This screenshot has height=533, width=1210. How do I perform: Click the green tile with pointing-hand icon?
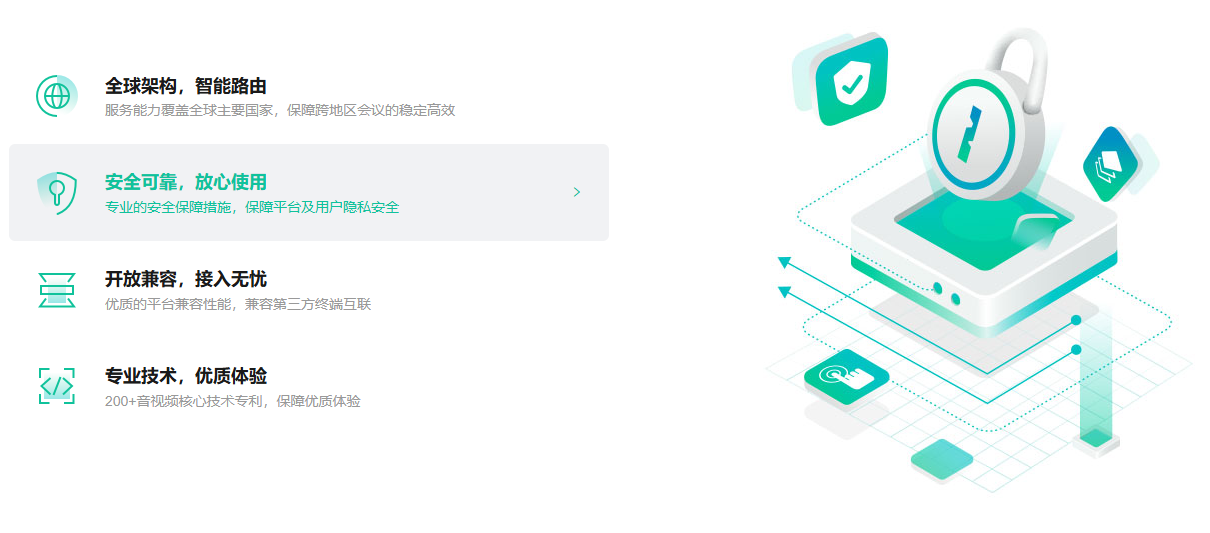point(846,378)
